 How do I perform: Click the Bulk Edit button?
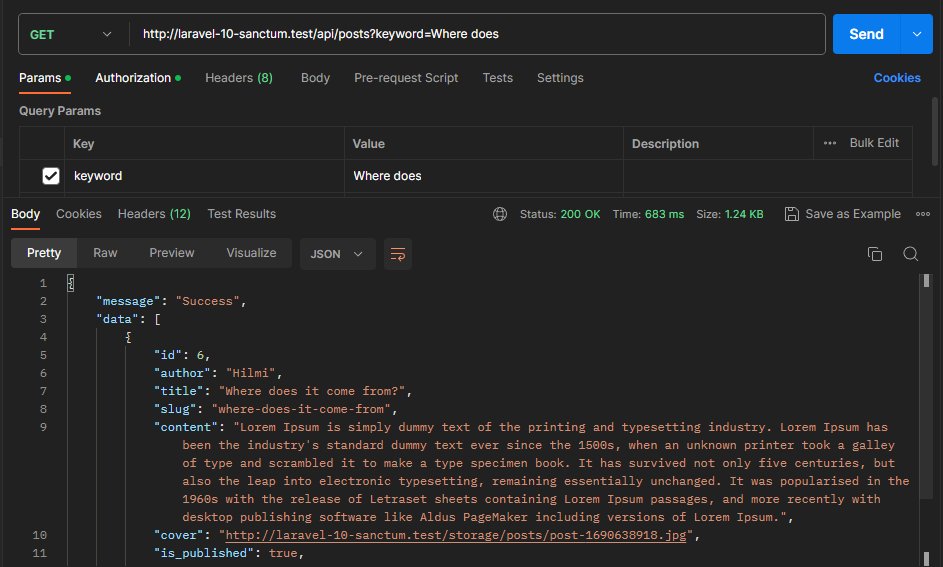pos(874,143)
